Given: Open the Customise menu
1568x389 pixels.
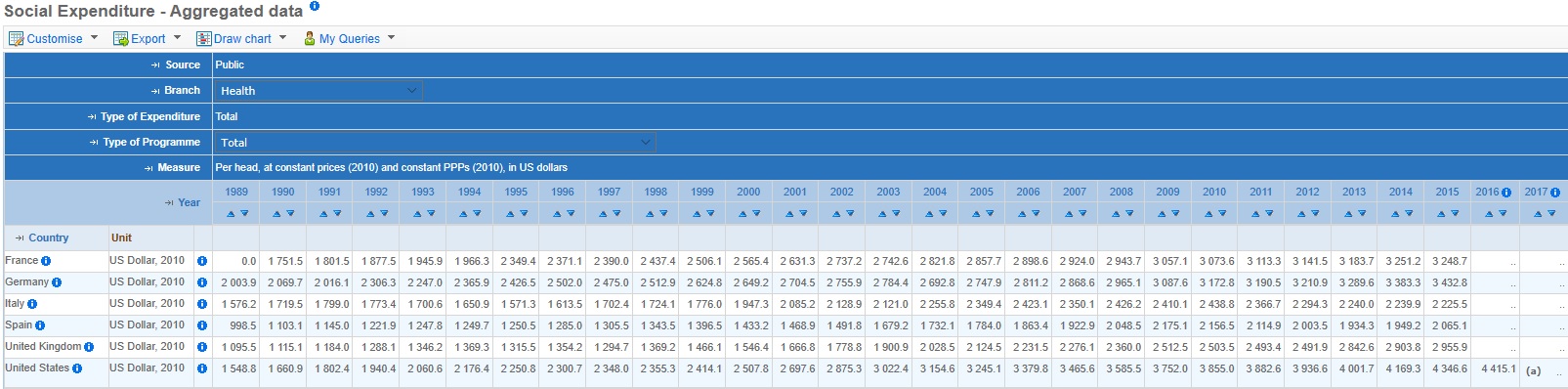Looking at the screenshot, I should click(x=54, y=39).
